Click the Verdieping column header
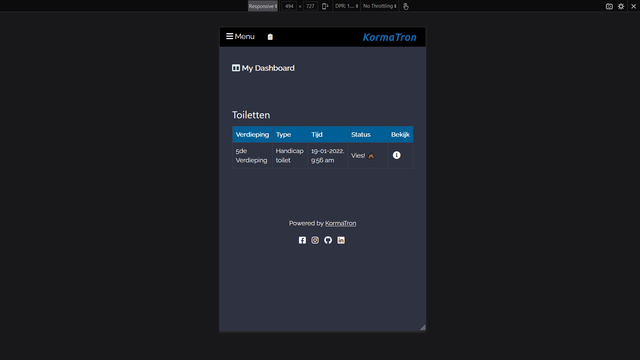This screenshot has height=360, width=640. [x=252, y=134]
